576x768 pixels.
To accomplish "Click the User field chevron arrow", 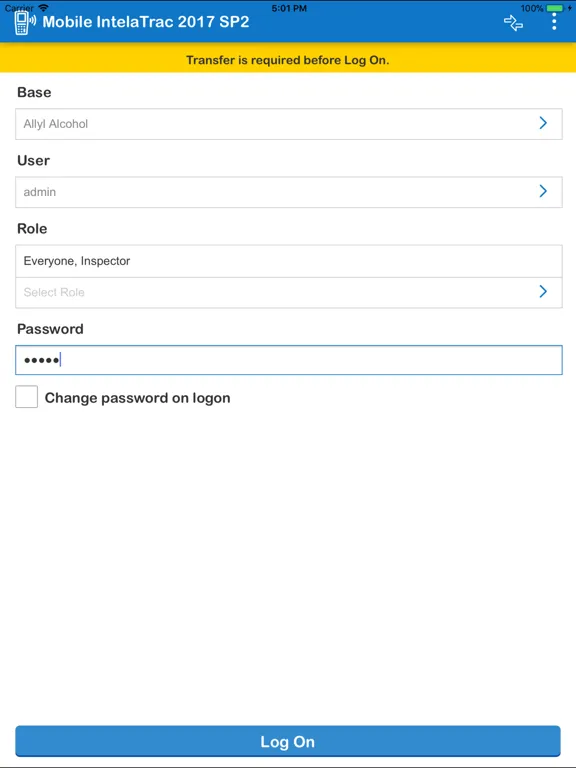I will [543, 191].
